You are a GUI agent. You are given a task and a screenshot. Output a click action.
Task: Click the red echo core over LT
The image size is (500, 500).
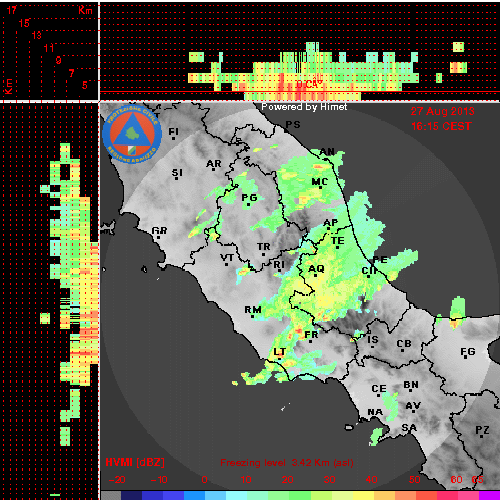(289, 362)
